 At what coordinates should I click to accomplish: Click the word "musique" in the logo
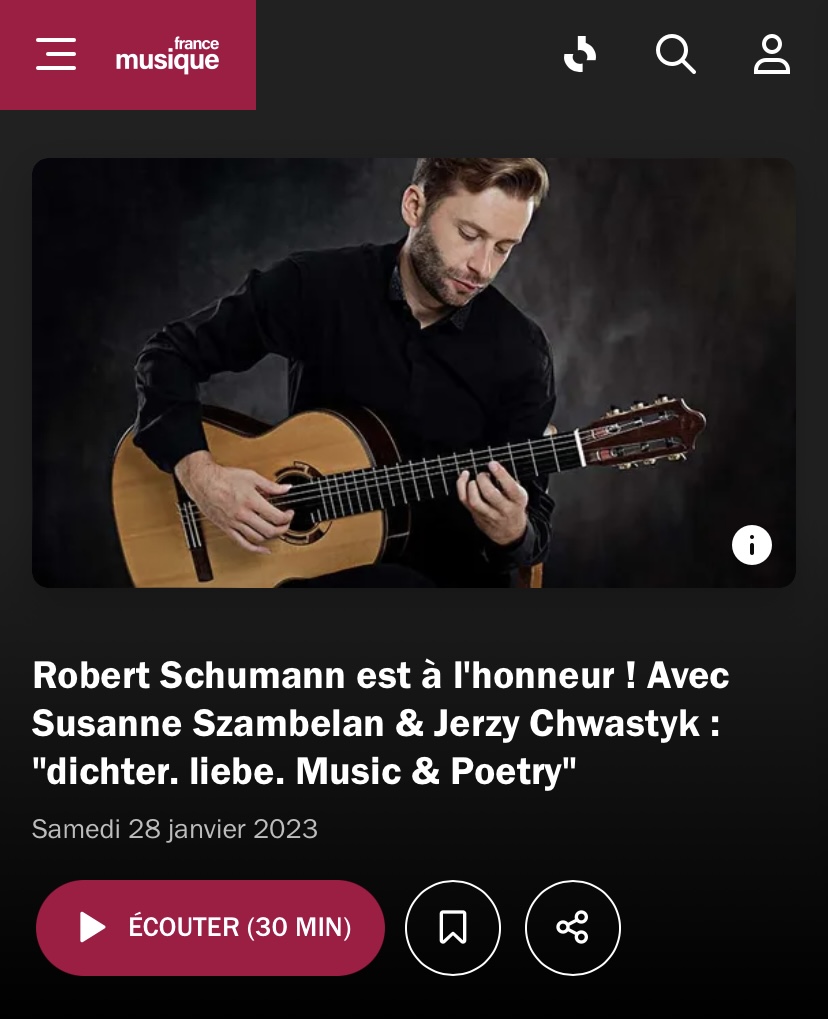point(167,62)
